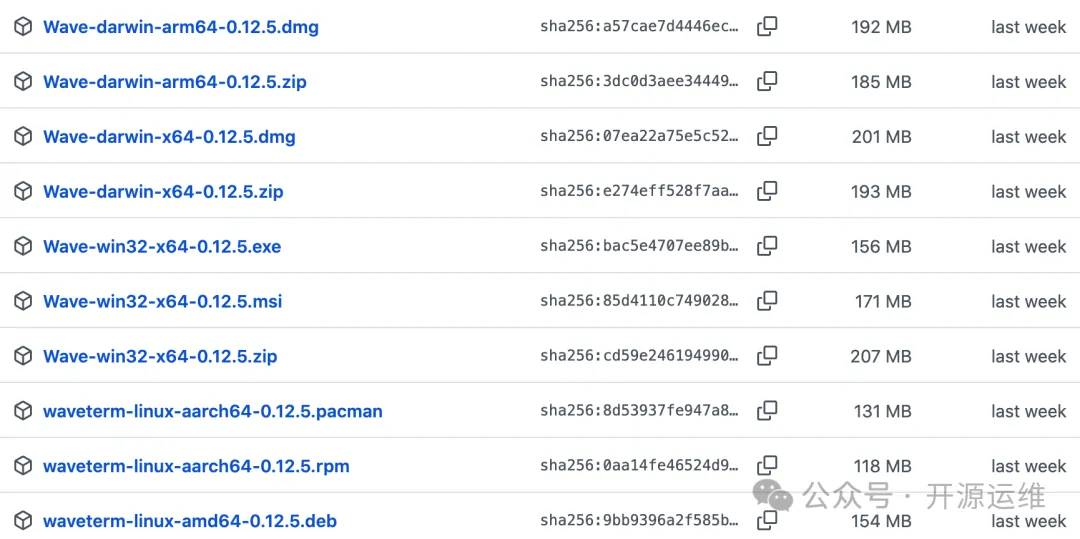
Task: Download waveterm-linux-aarch64-0.12.5.rpm
Action: pyautogui.click(x=196, y=466)
